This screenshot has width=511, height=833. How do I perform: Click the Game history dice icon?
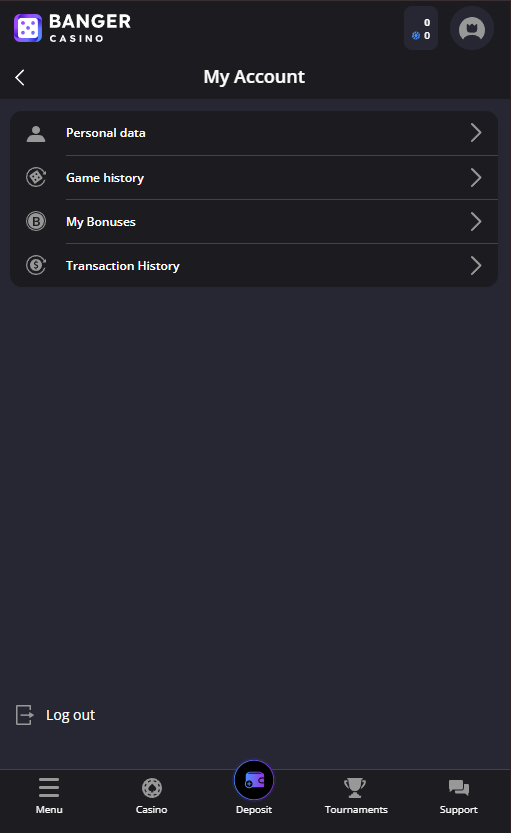[36, 177]
